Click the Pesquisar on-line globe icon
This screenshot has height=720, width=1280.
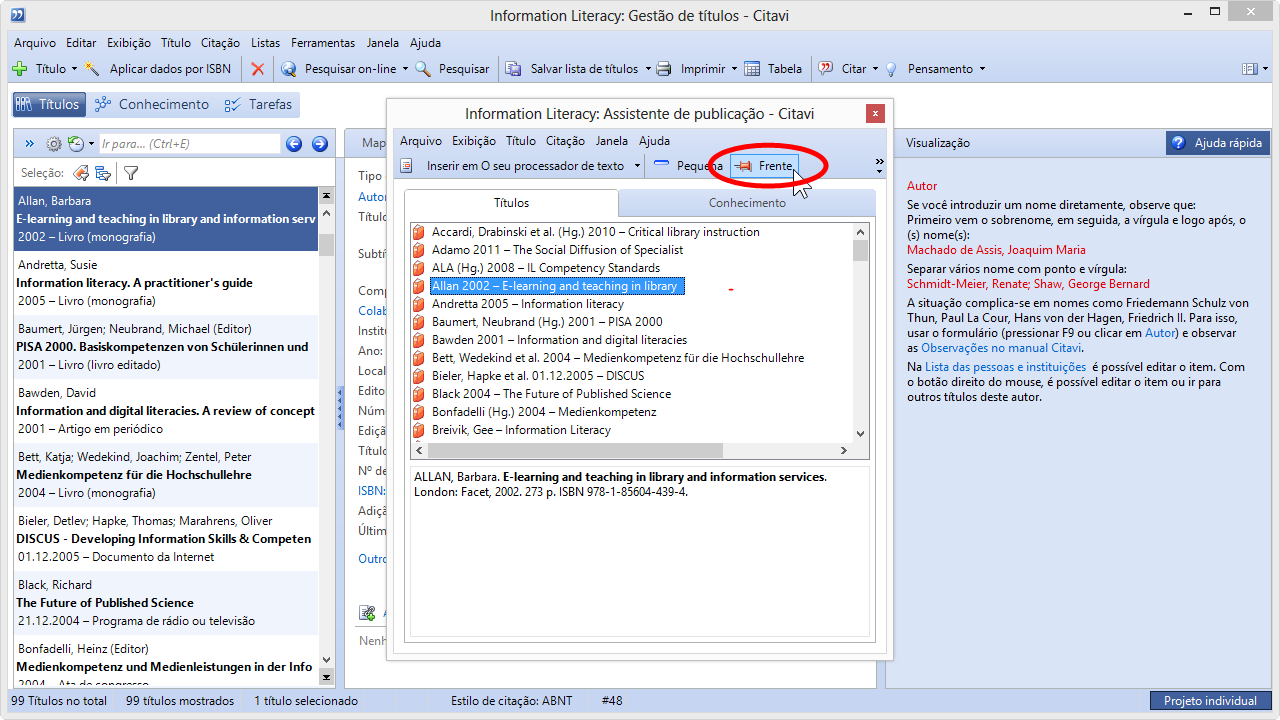click(289, 69)
